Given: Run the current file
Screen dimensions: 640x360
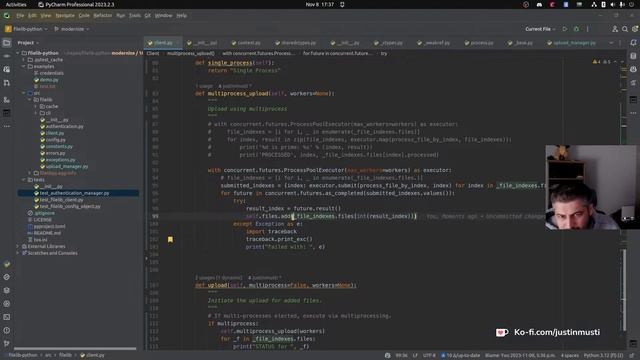Looking at the screenshot, I should pos(564,29).
